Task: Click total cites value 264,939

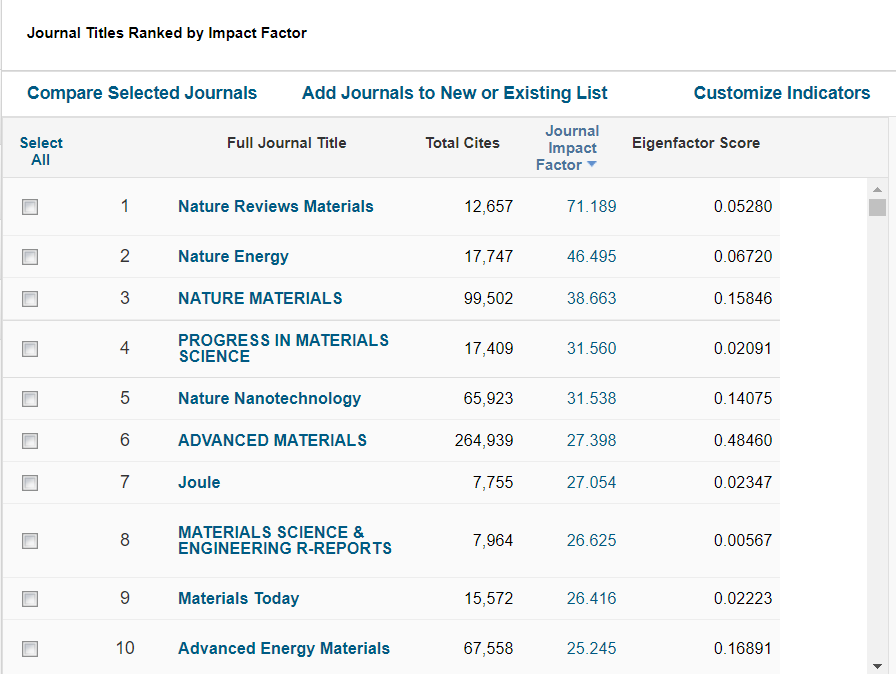Action: [x=484, y=440]
